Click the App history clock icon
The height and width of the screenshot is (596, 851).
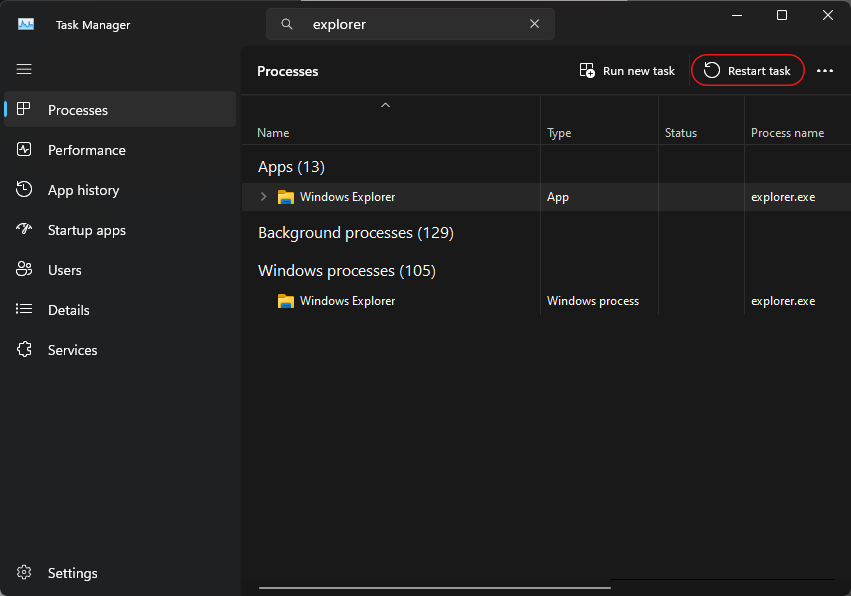pyautogui.click(x=24, y=189)
